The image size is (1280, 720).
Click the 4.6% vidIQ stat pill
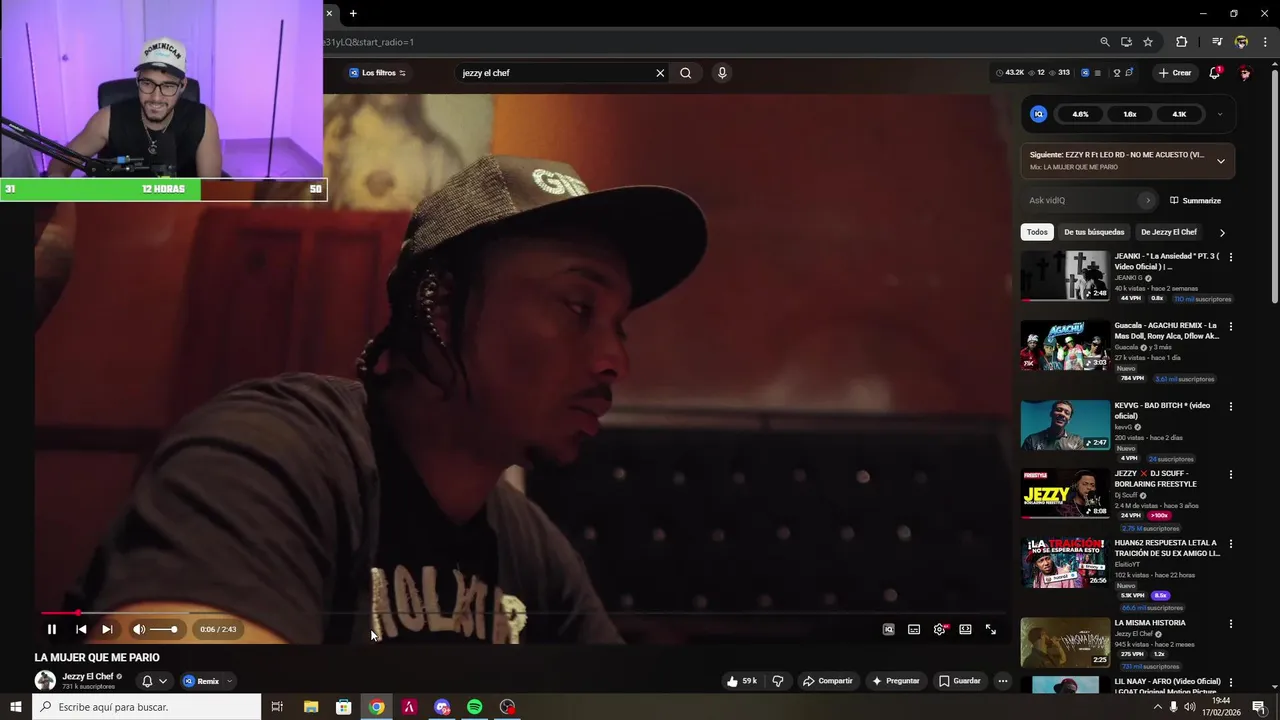tap(1081, 114)
